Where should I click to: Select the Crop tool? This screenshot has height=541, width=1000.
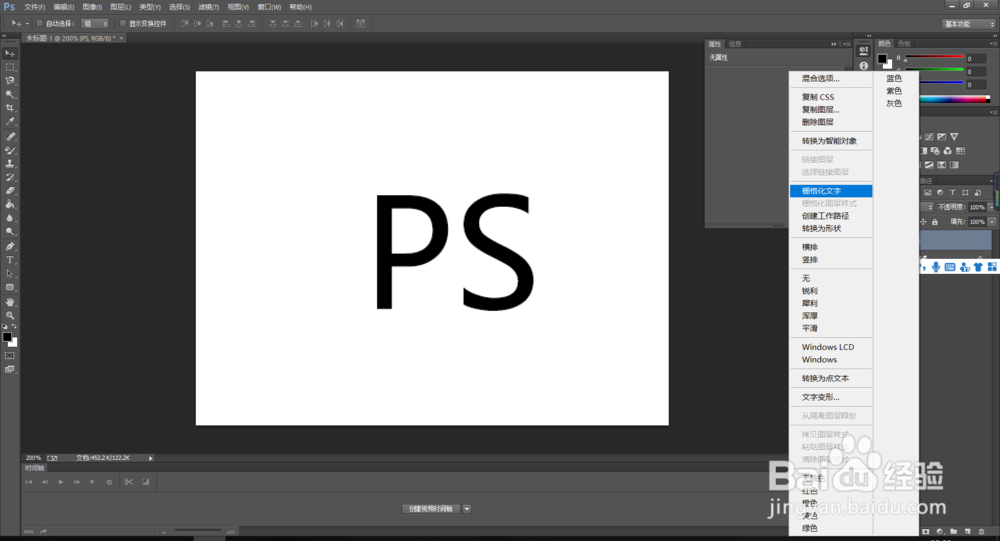click(10, 108)
